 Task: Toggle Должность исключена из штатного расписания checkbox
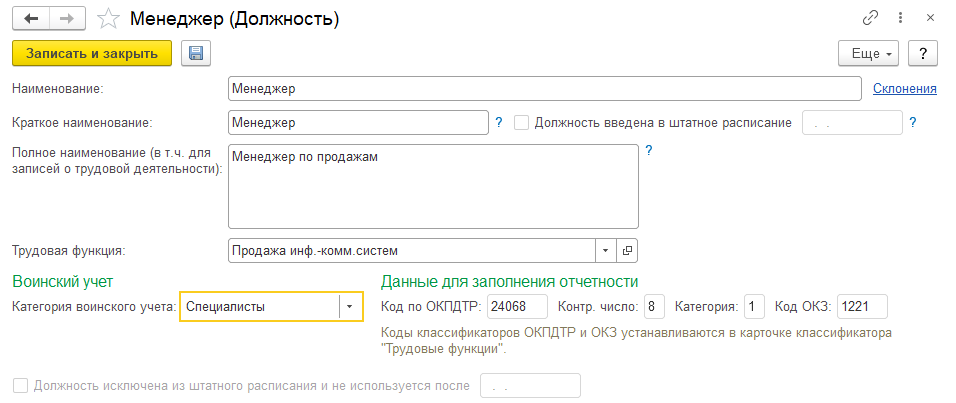click(21, 385)
